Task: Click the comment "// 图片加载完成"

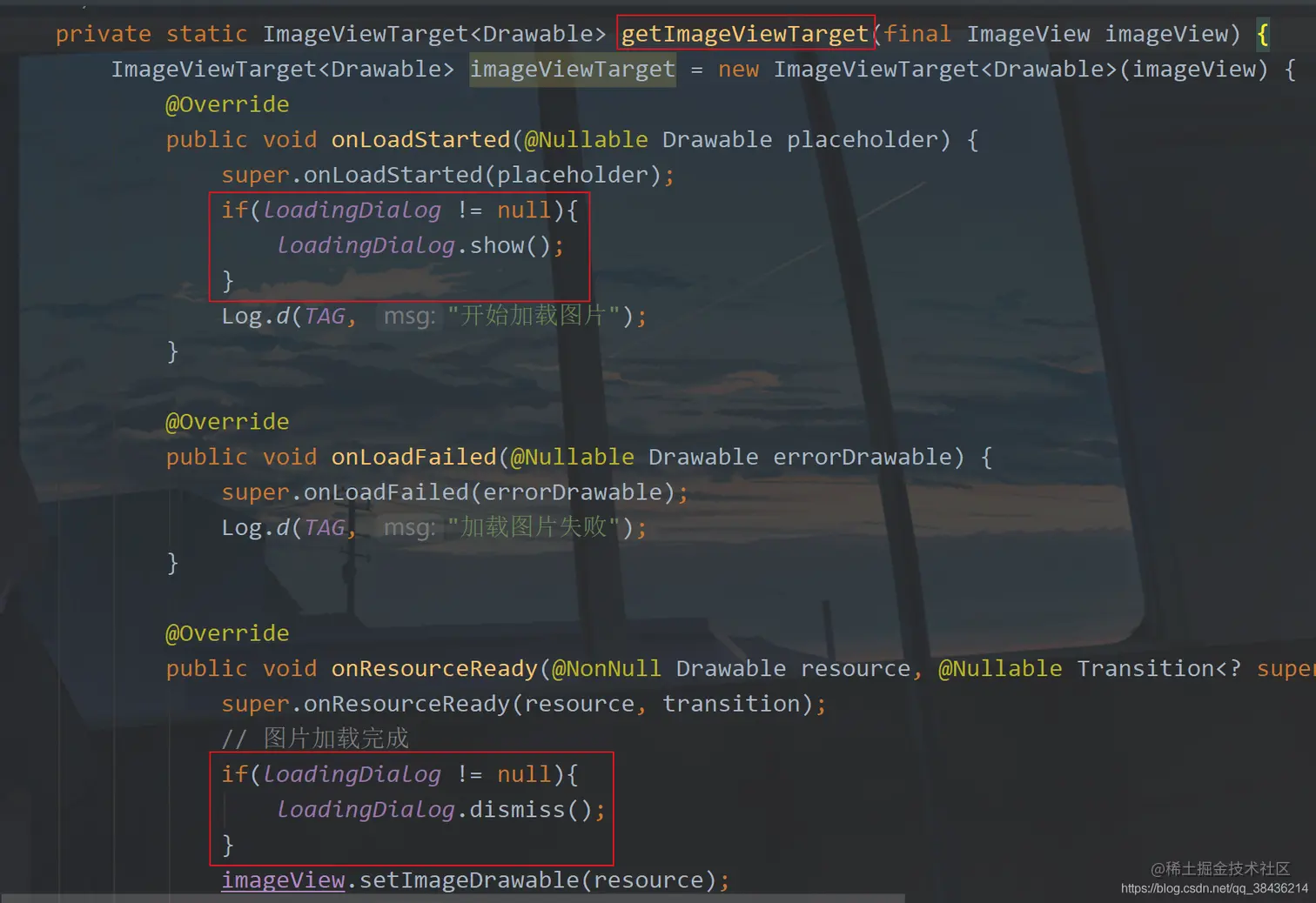Action: 315,739
